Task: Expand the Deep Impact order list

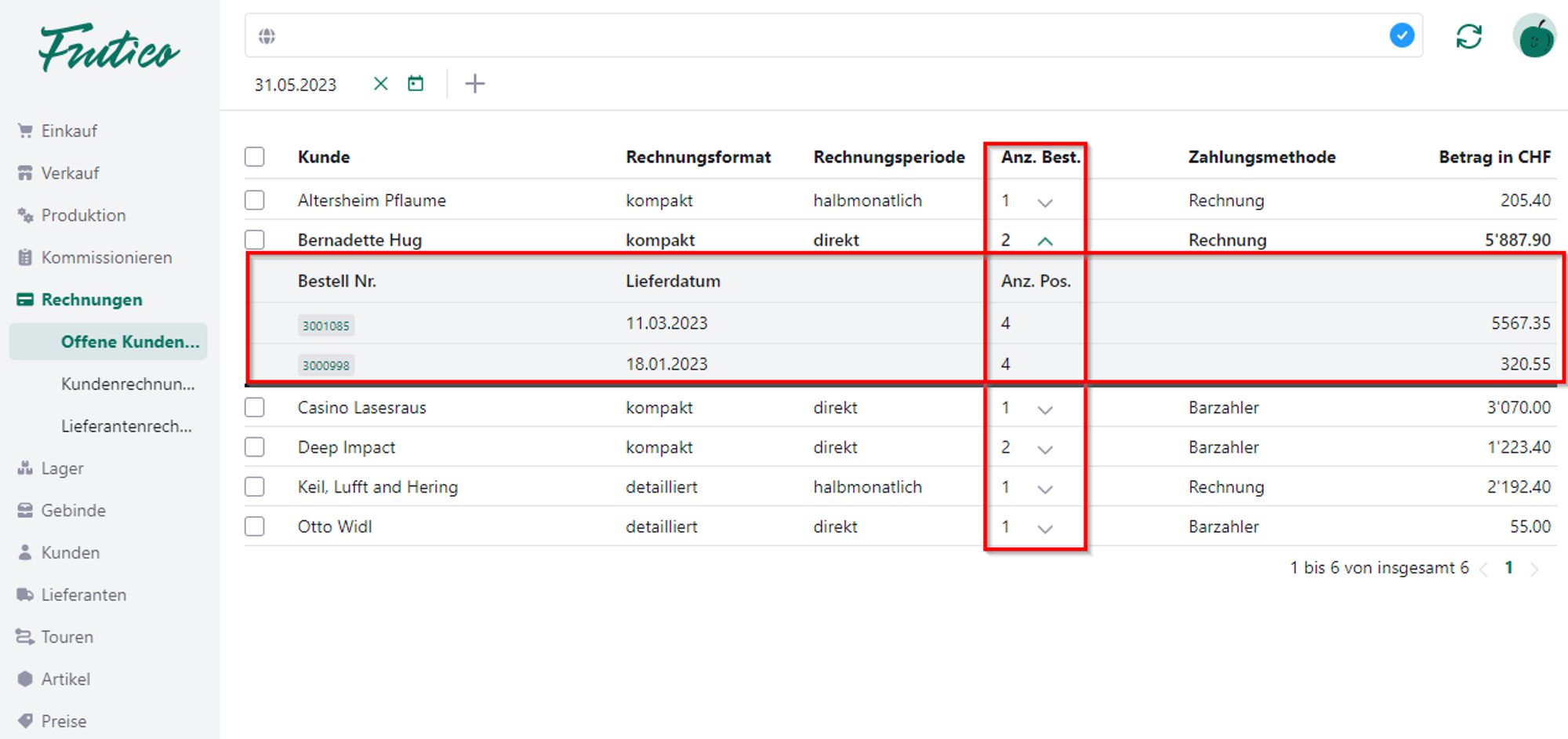Action: pyautogui.click(x=1044, y=450)
